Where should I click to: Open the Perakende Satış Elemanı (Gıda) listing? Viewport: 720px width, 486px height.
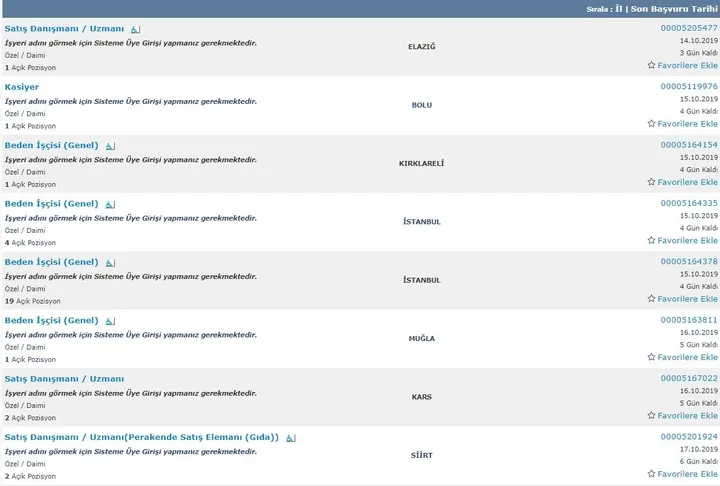tap(141, 437)
